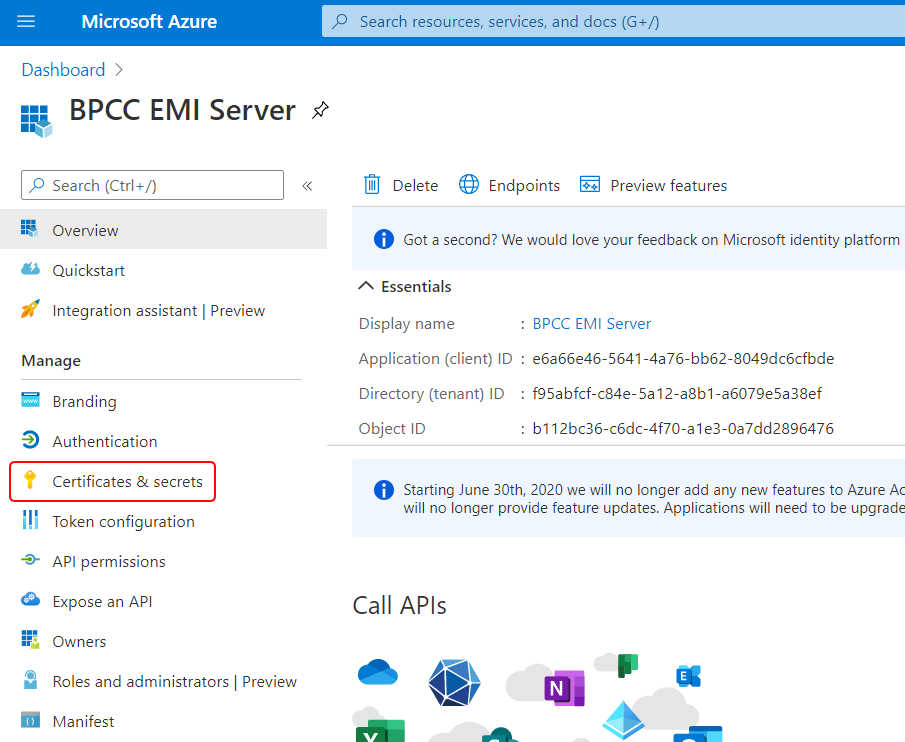The image size is (905, 742).
Task: Click the Integration assistant rocket icon
Action: [x=30, y=309]
